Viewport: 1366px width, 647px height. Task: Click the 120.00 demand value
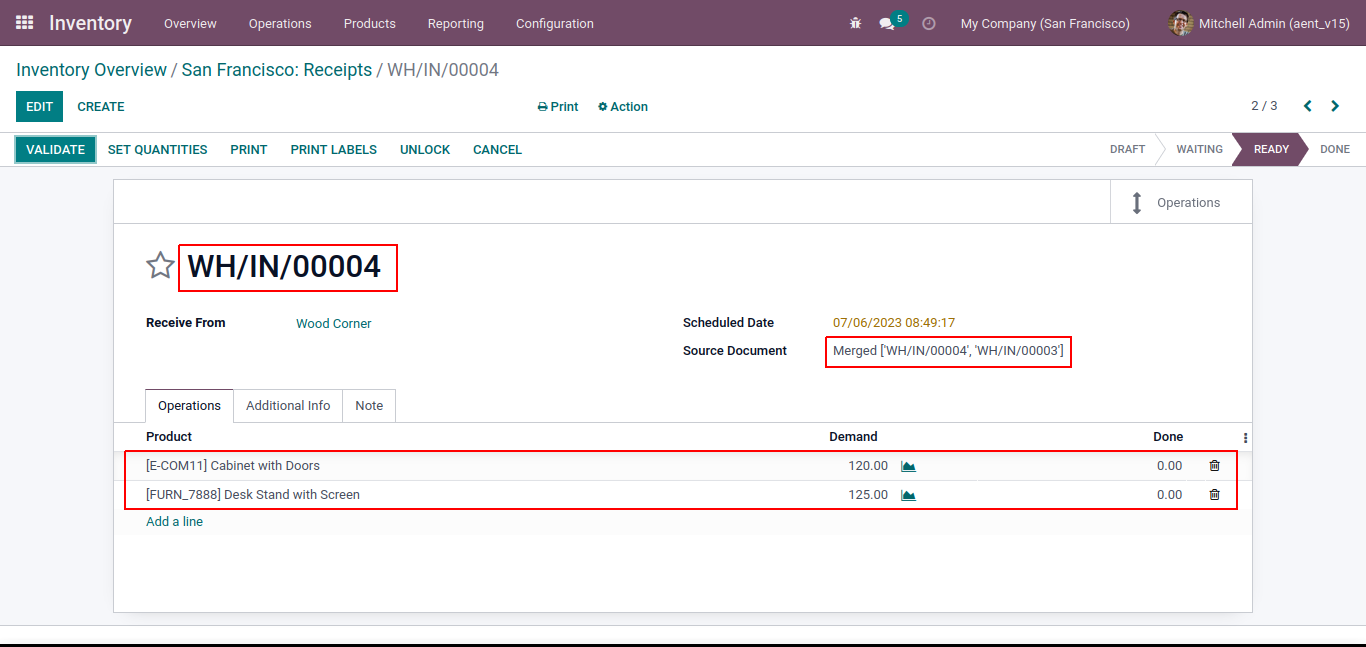pos(868,466)
